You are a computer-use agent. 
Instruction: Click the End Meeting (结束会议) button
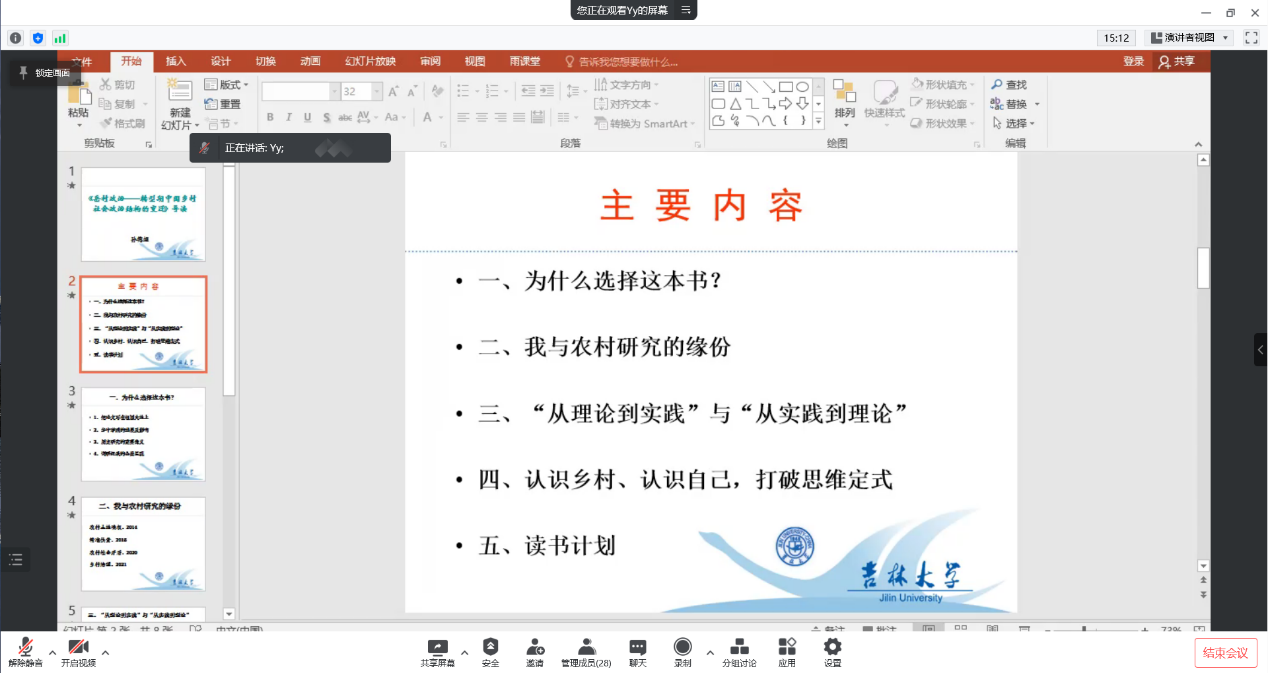tap(1225, 653)
